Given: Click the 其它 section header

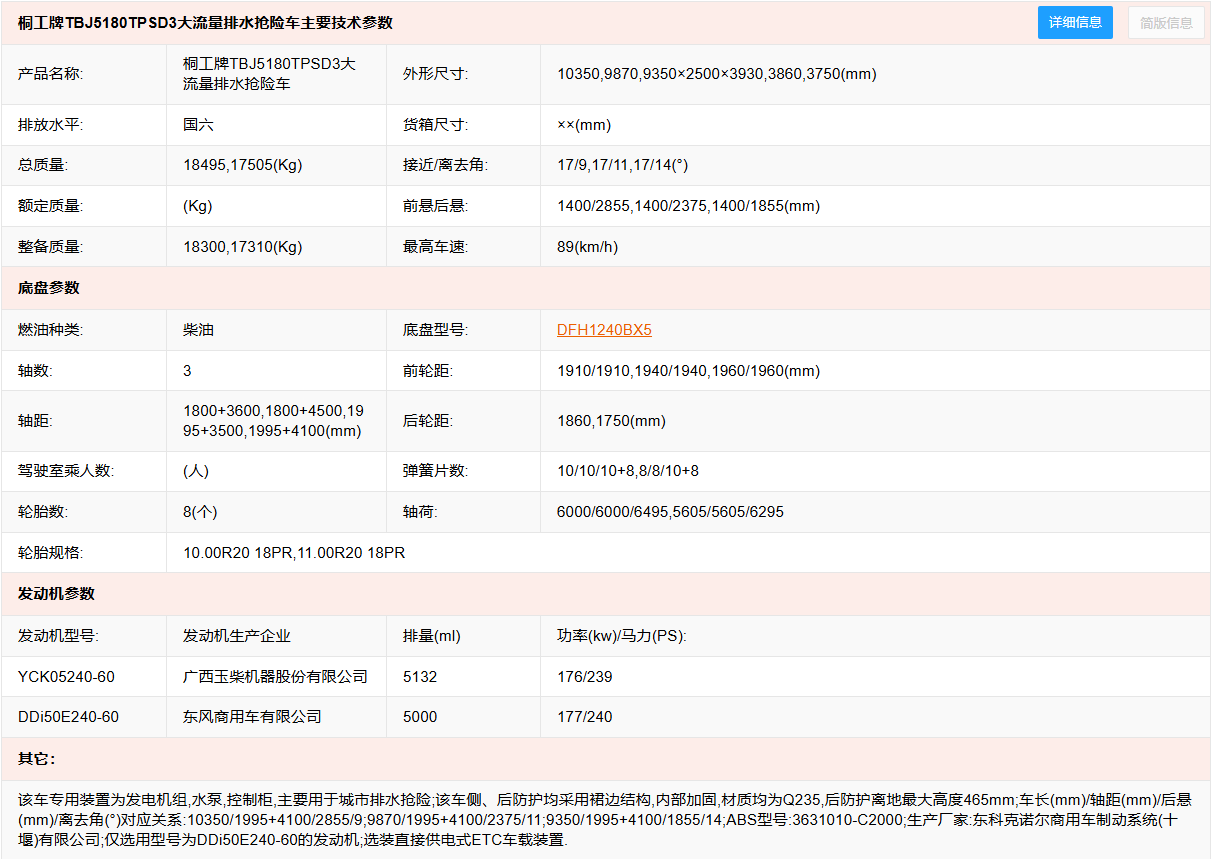Looking at the screenshot, I should pyautogui.click(x=36, y=759).
